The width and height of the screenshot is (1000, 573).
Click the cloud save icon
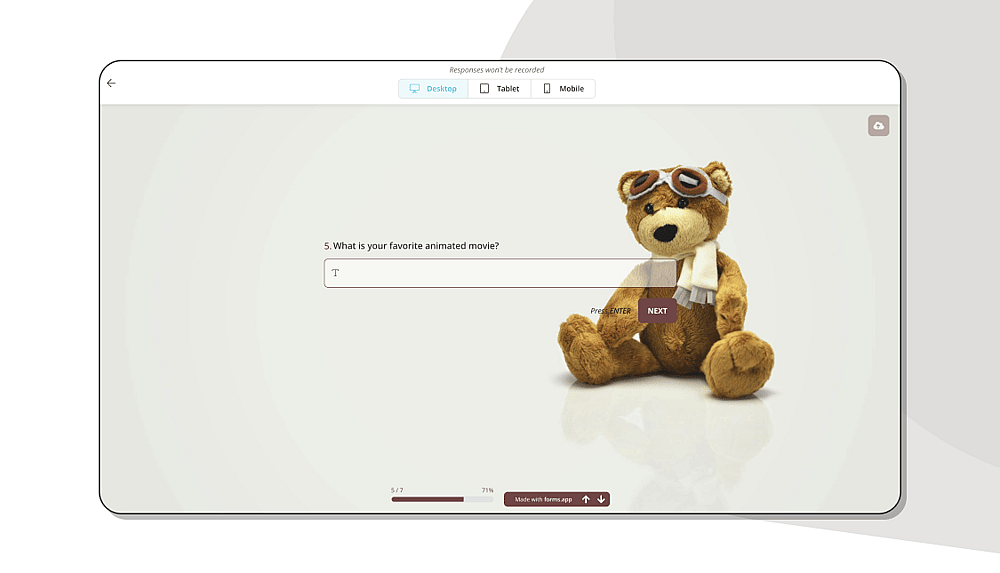point(878,126)
